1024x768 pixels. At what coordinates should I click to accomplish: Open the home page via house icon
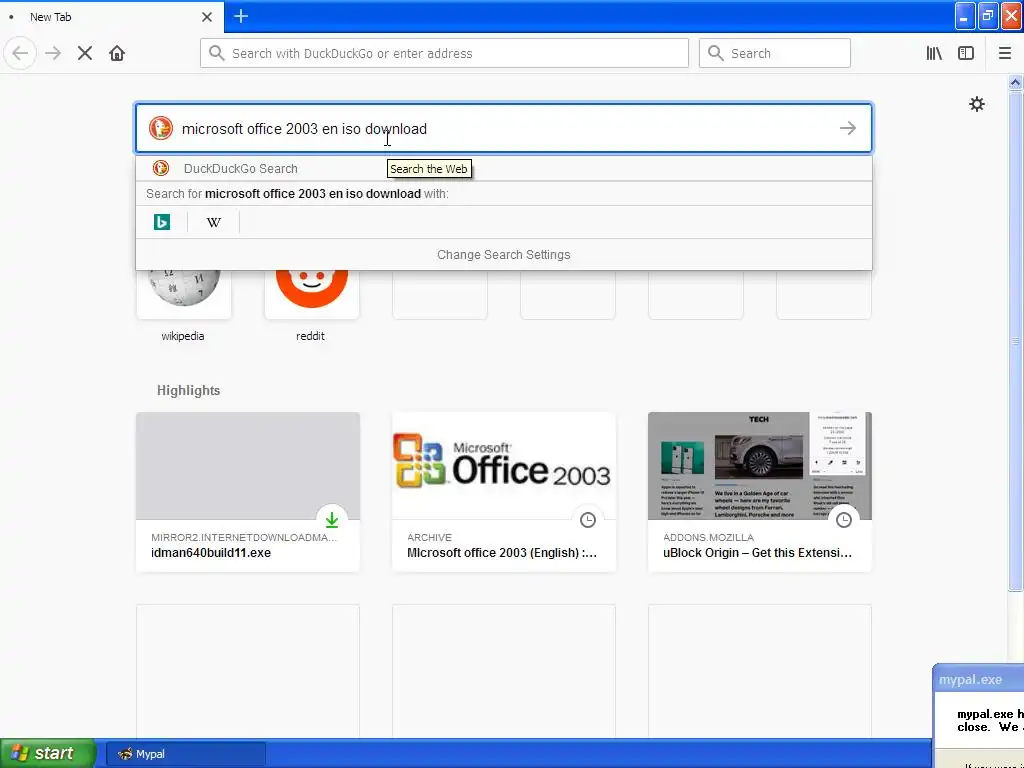click(117, 53)
